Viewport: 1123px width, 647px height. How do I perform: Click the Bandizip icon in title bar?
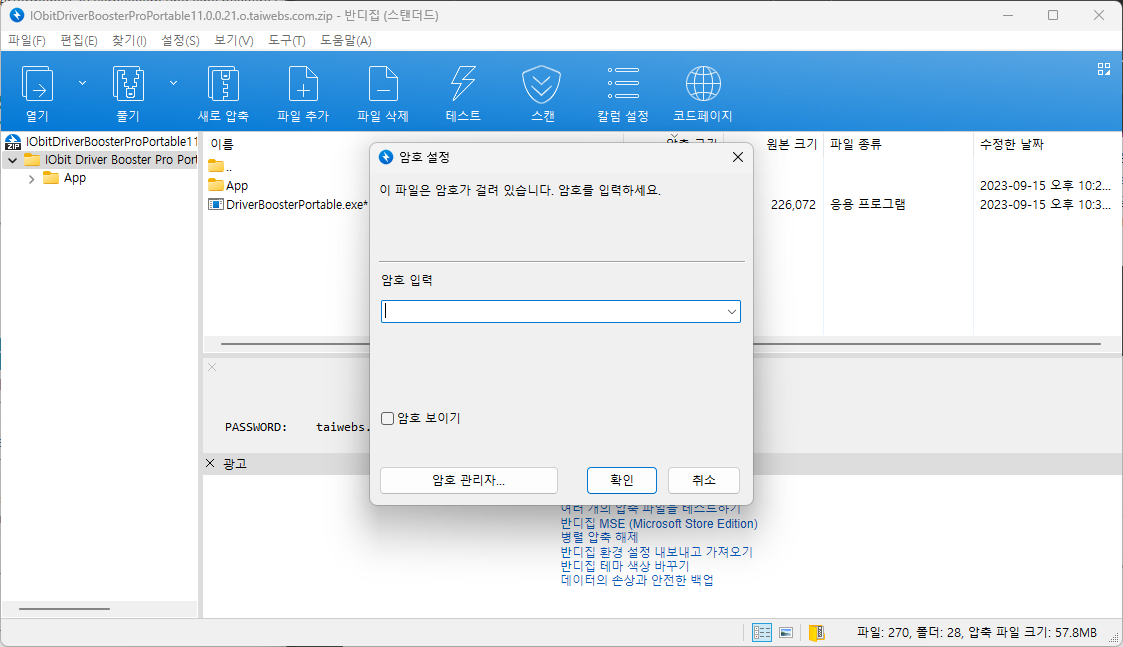tap(16, 15)
